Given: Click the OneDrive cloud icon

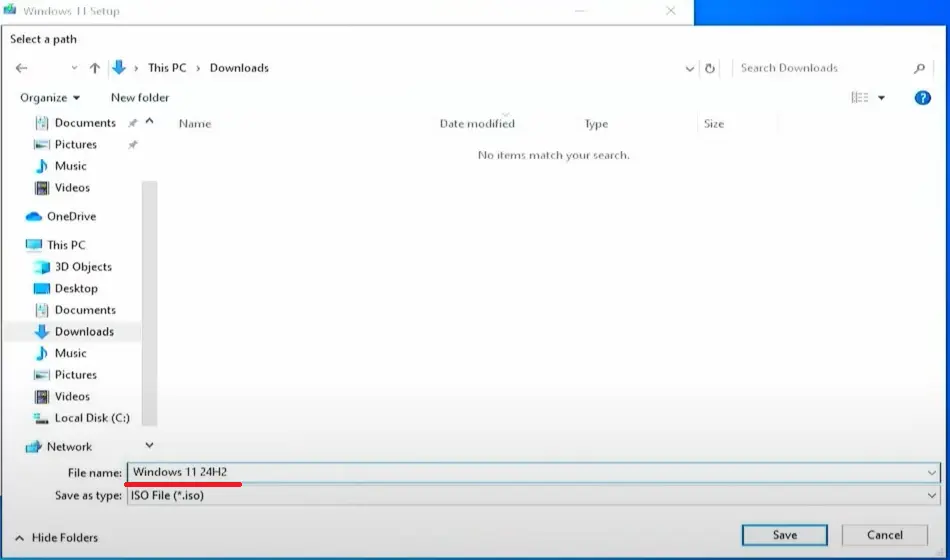Looking at the screenshot, I should click(x=33, y=216).
